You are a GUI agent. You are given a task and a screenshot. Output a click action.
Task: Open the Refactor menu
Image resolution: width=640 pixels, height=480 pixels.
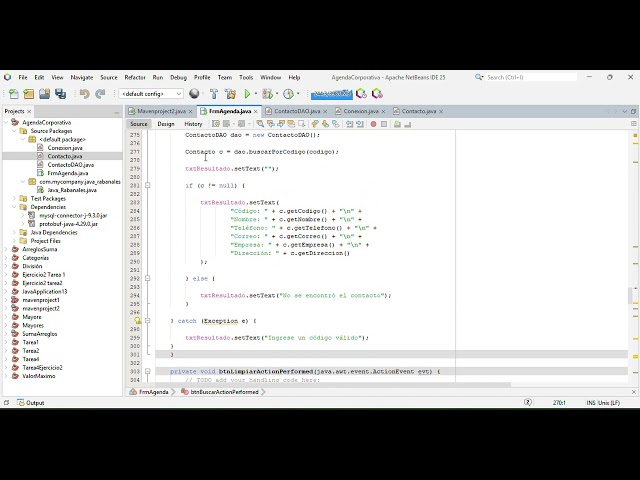(x=135, y=77)
